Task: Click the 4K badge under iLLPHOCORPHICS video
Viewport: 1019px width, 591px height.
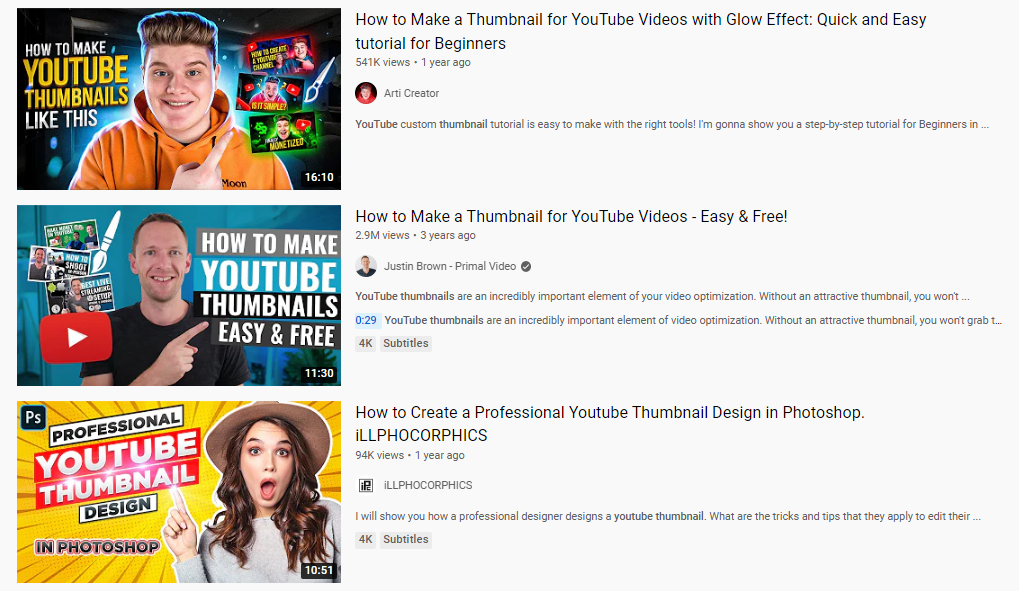Action: pyautogui.click(x=366, y=540)
